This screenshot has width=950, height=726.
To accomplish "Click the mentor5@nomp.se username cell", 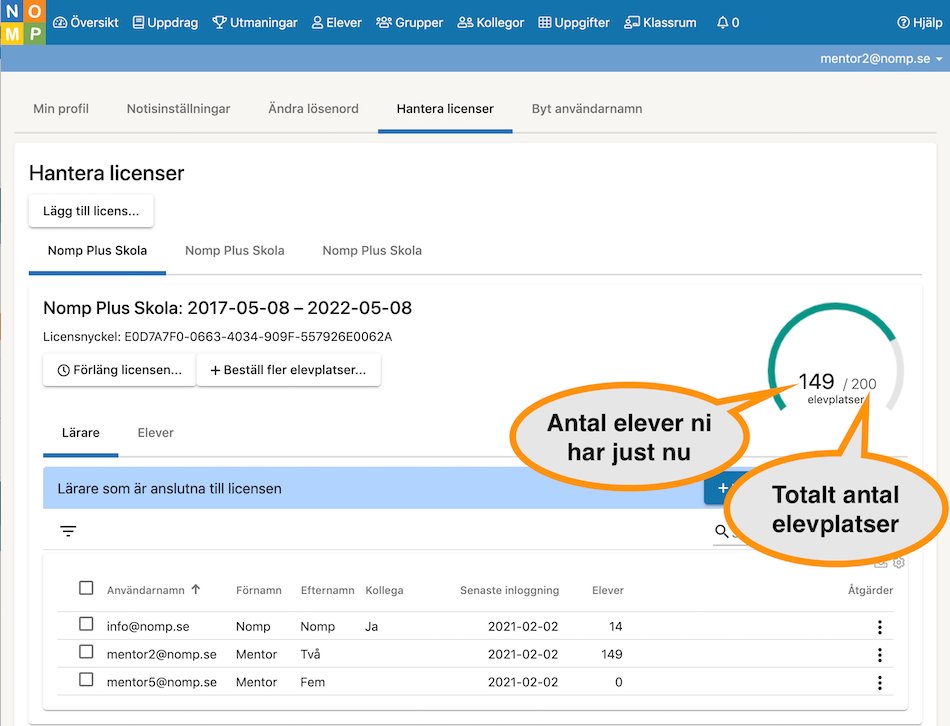I will [162, 682].
